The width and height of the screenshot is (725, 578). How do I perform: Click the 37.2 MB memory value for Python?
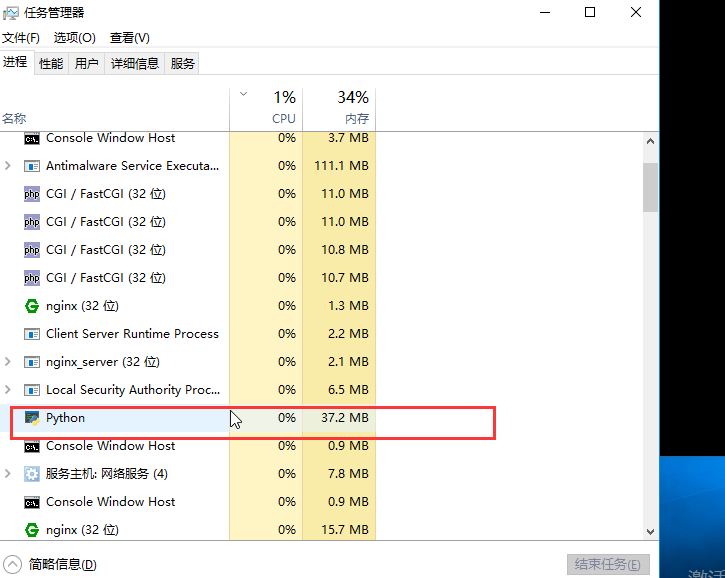pos(345,418)
